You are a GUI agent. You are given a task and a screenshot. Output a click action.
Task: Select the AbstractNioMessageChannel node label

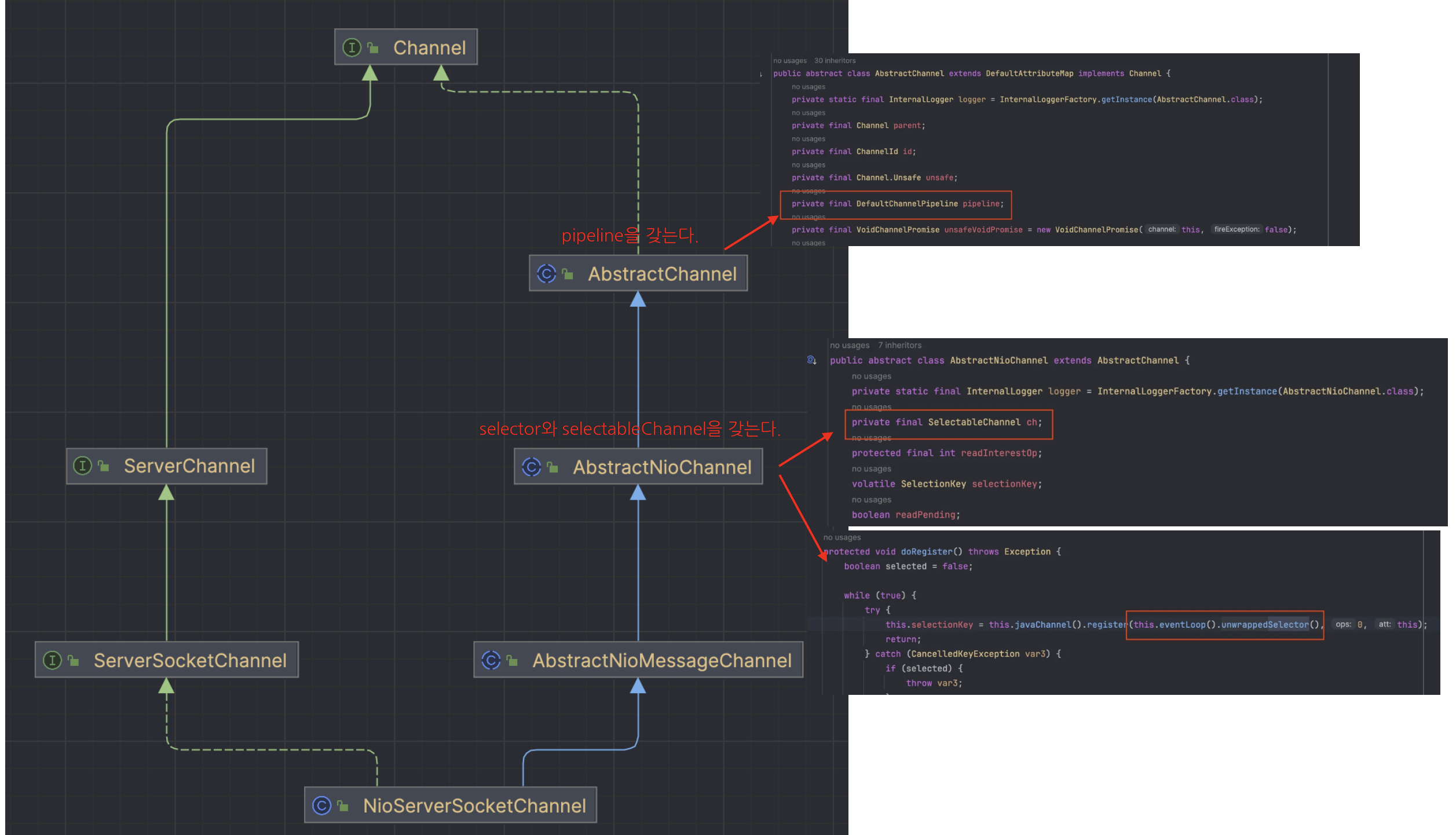click(661, 661)
